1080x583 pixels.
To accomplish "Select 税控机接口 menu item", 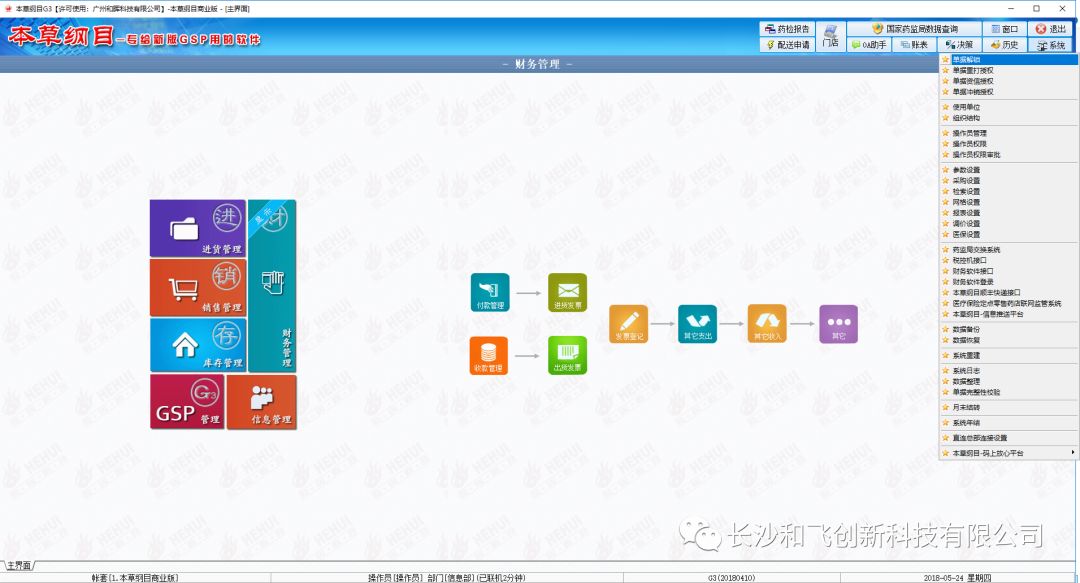I will click(x=1008, y=260).
